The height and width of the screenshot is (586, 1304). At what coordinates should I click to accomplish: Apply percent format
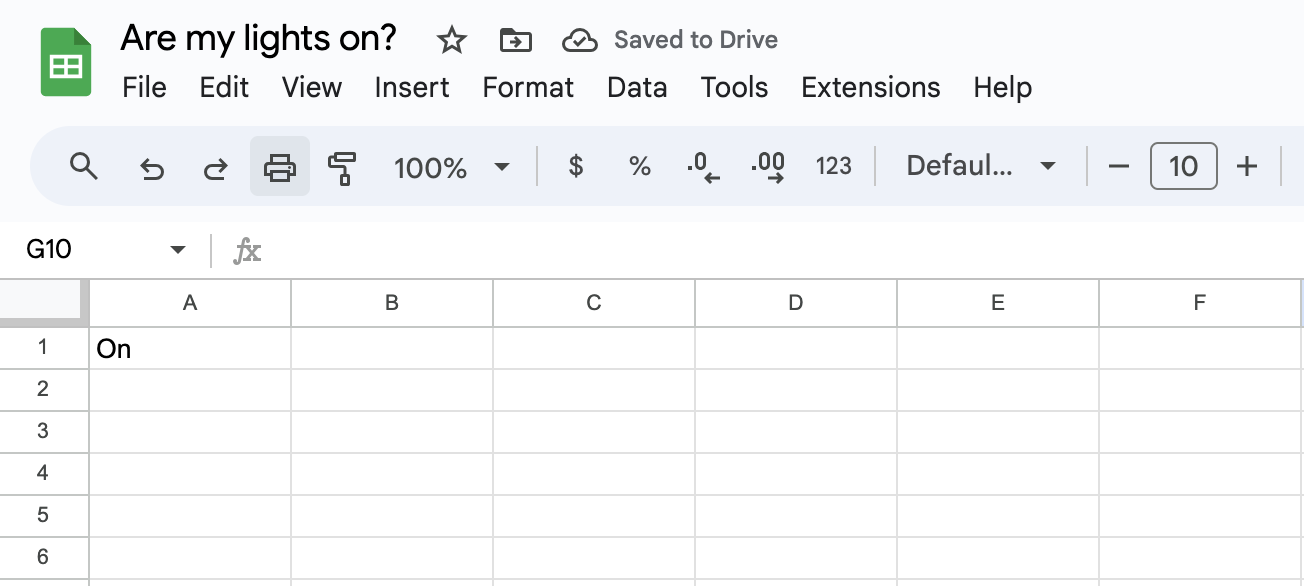(x=640, y=167)
